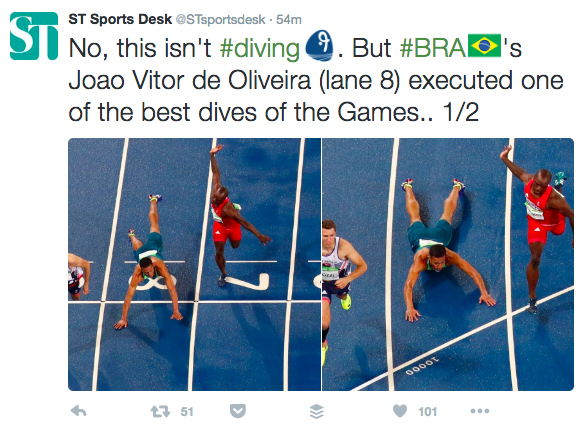Click the tweet text about Joao Vitor
This screenshot has width=585, height=430.
coord(316,80)
